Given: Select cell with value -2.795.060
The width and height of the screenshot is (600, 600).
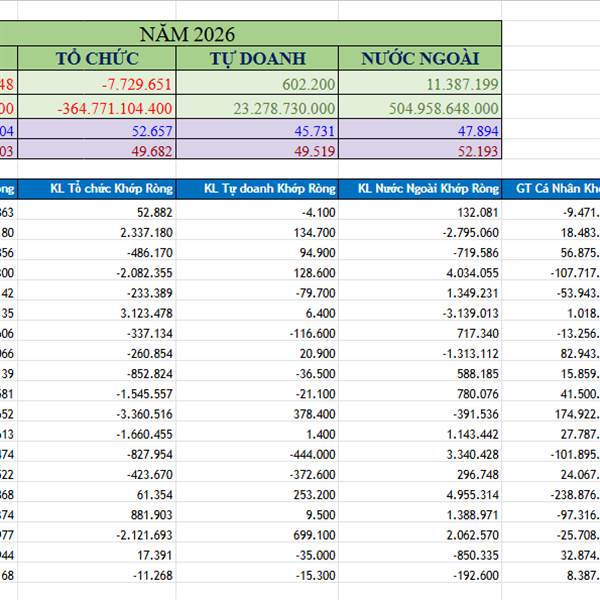Looking at the screenshot, I should coord(420,232).
